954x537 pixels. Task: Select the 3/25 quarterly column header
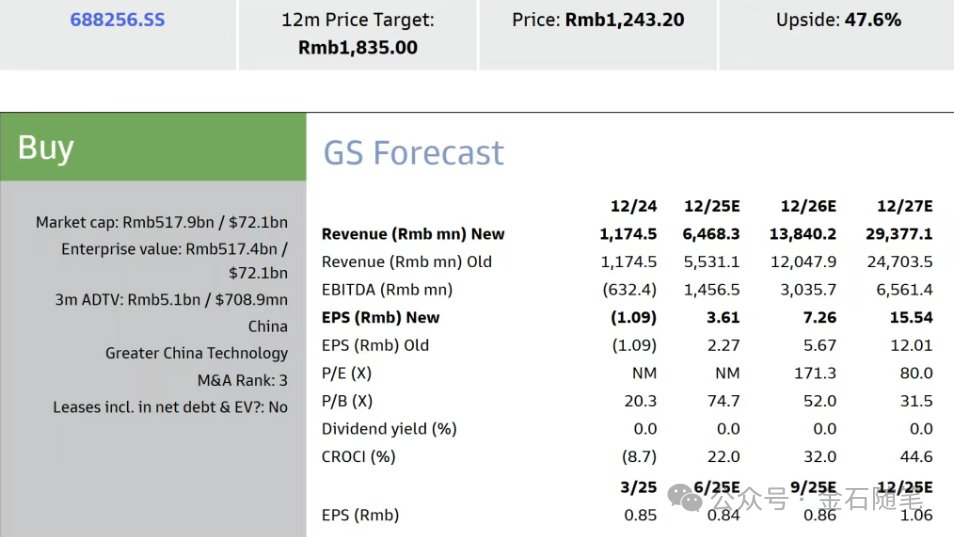click(638, 488)
